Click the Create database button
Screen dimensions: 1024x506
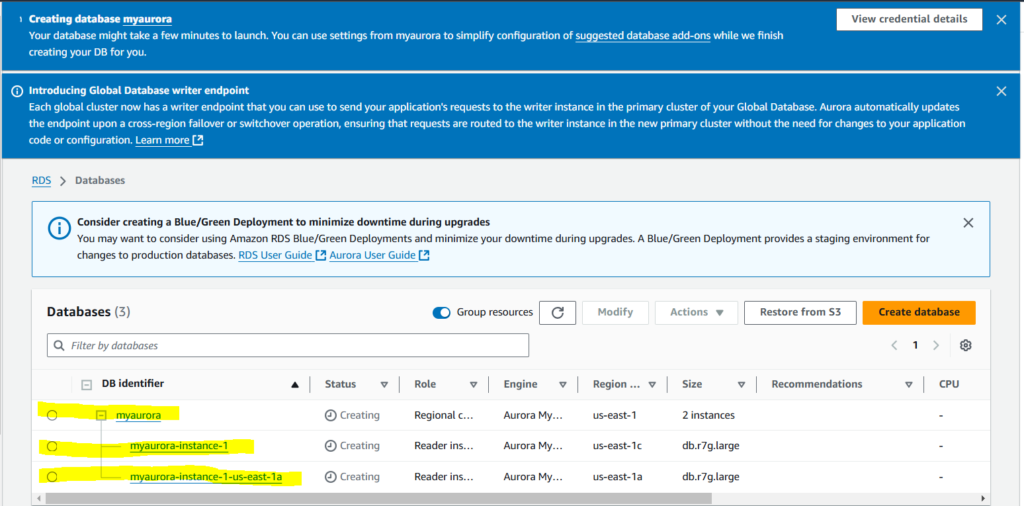[918, 313]
